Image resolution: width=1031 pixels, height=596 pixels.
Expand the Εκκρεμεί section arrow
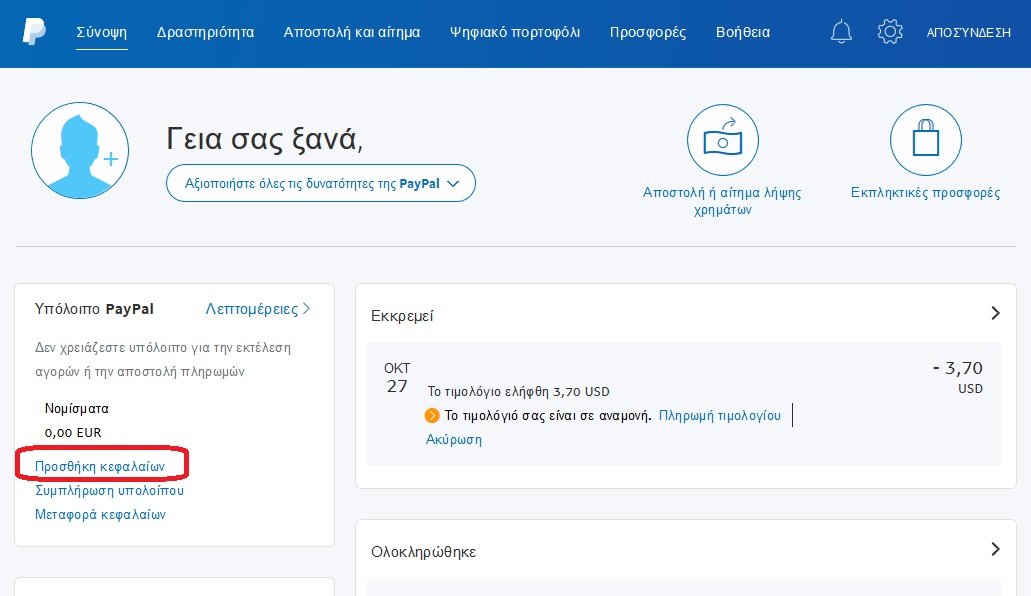tap(995, 313)
